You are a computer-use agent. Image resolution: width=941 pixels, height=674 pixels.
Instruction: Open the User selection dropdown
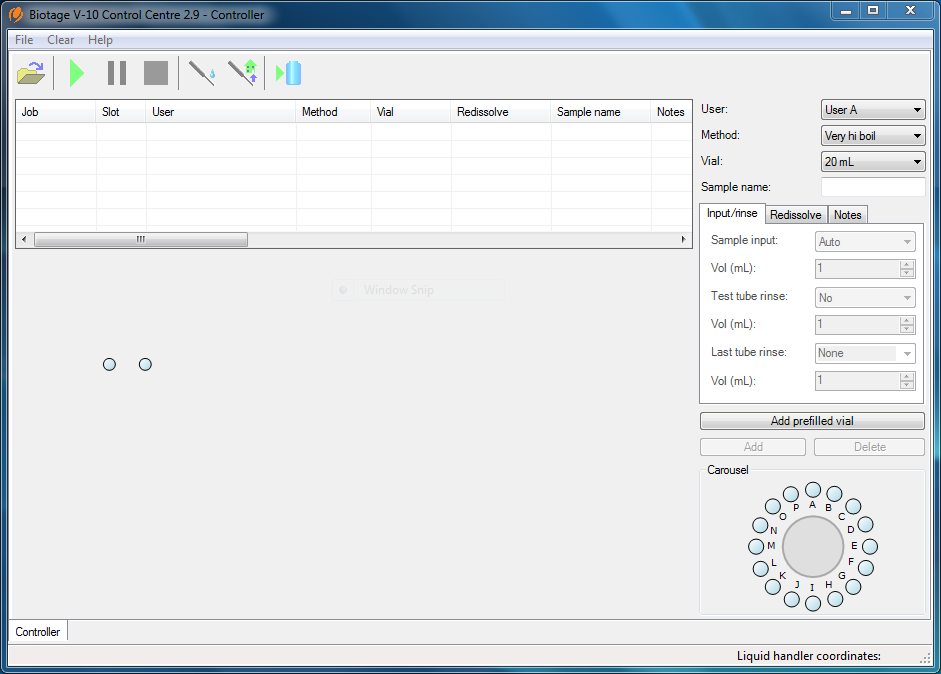tap(872, 110)
